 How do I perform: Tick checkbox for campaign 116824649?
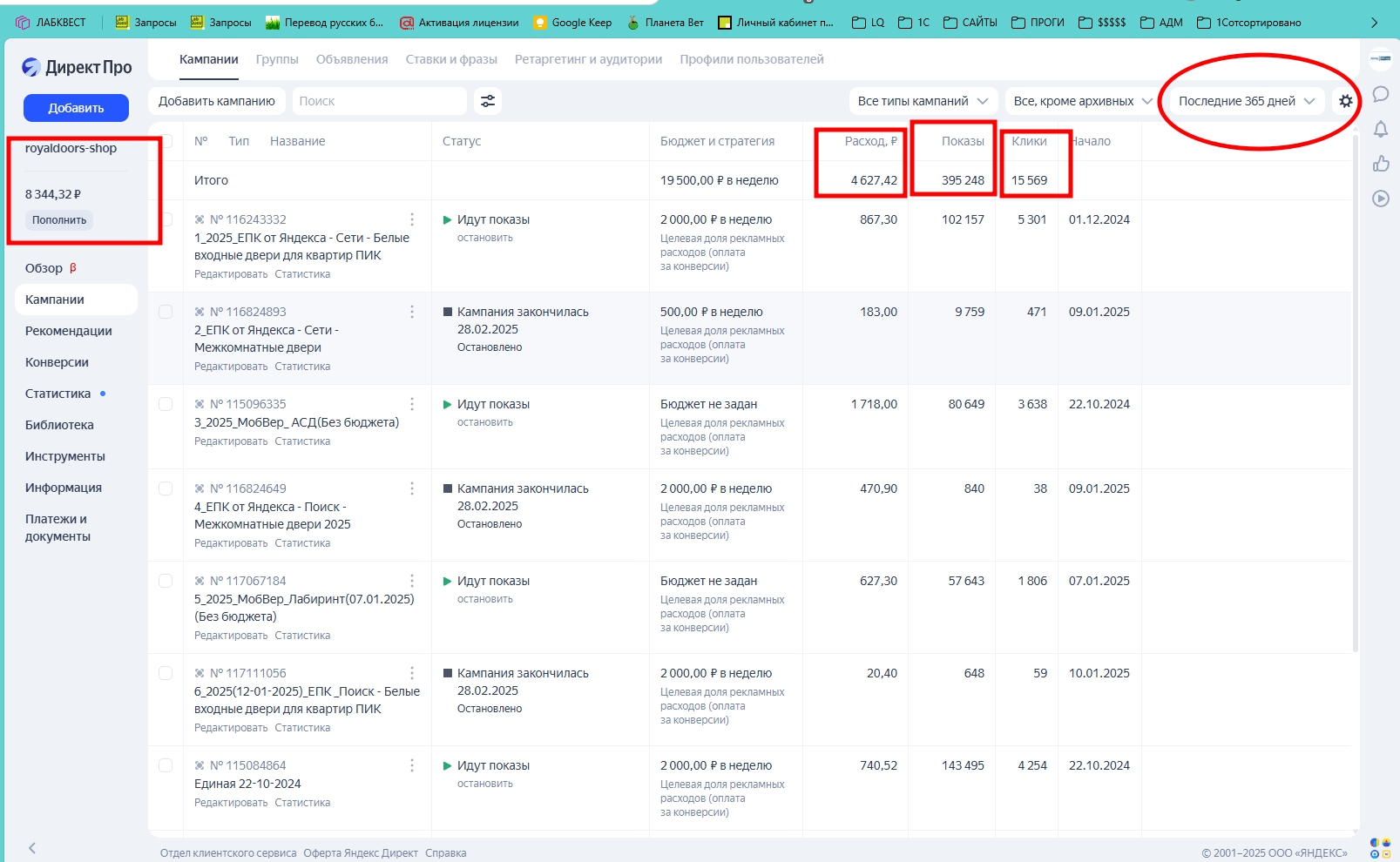point(166,488)
